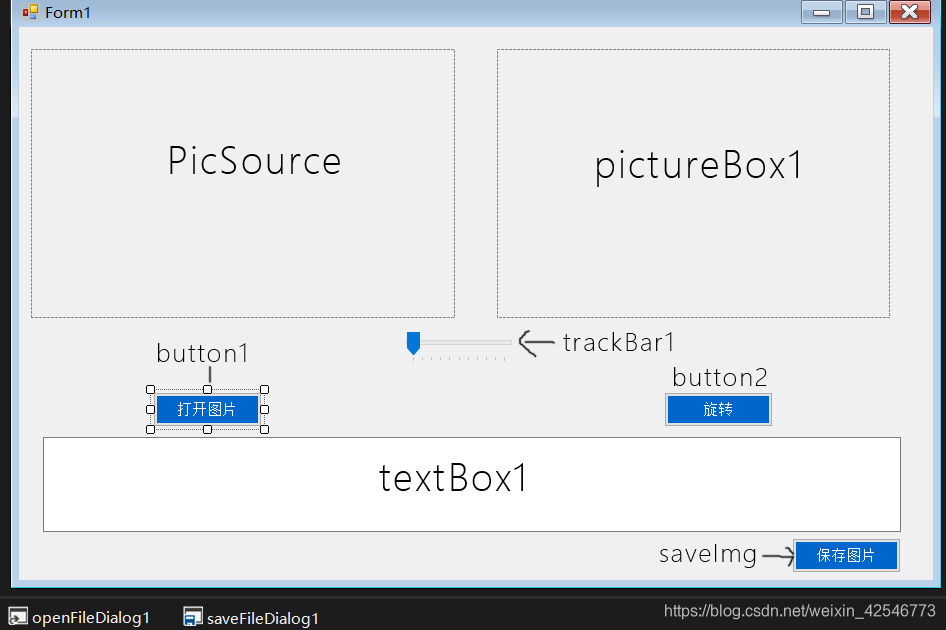Maximize the Form1 window
The width and height of the screenshot is (946, 630).
866,12
